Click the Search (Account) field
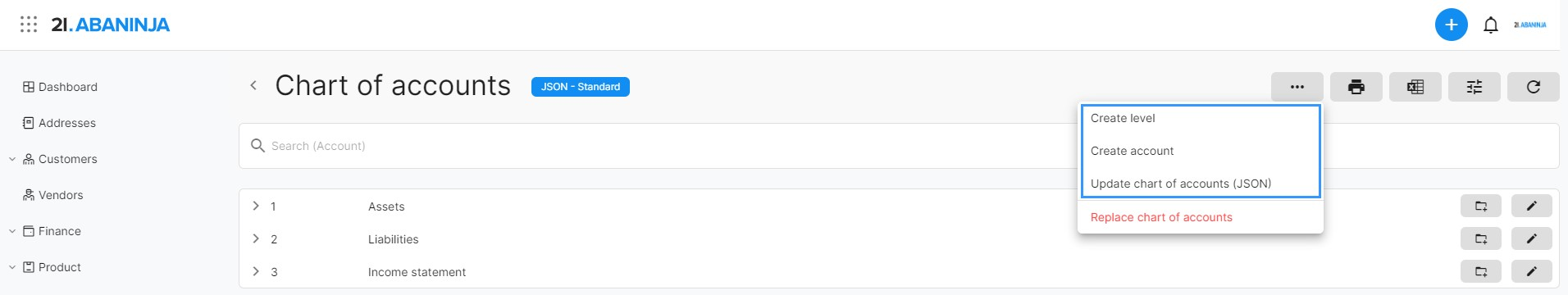The width and height of the screenshot is (1568, 295). coord(656,146)
